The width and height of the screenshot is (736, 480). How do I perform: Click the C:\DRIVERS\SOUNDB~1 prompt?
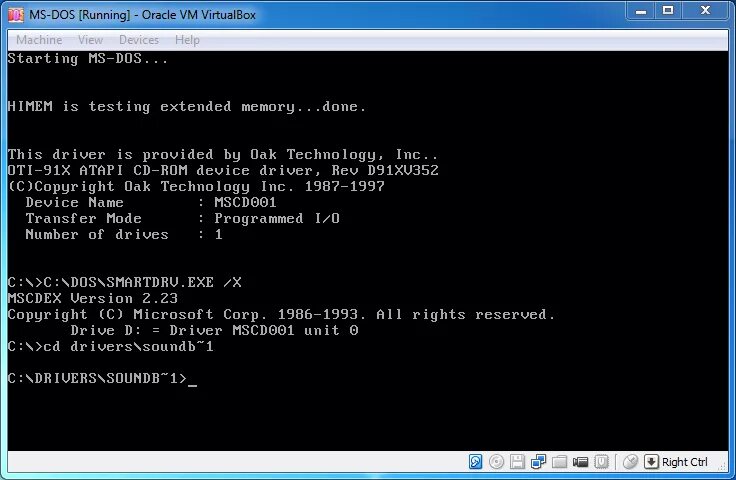[97, 378]
